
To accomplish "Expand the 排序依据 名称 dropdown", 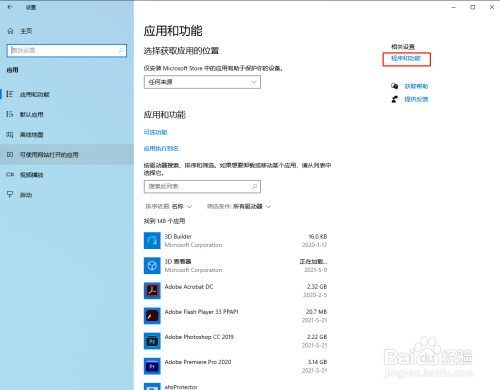I will [169, 207].
